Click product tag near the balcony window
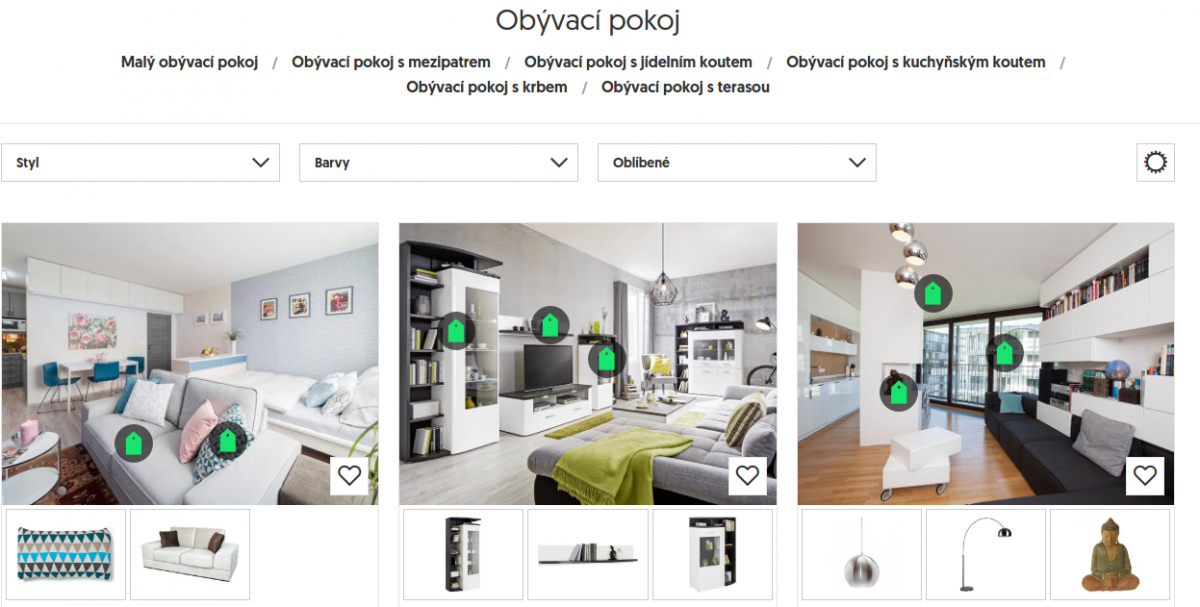The height and width of the screenshot is (607, 1200). pyautogui.click(x=1005, y=353)
